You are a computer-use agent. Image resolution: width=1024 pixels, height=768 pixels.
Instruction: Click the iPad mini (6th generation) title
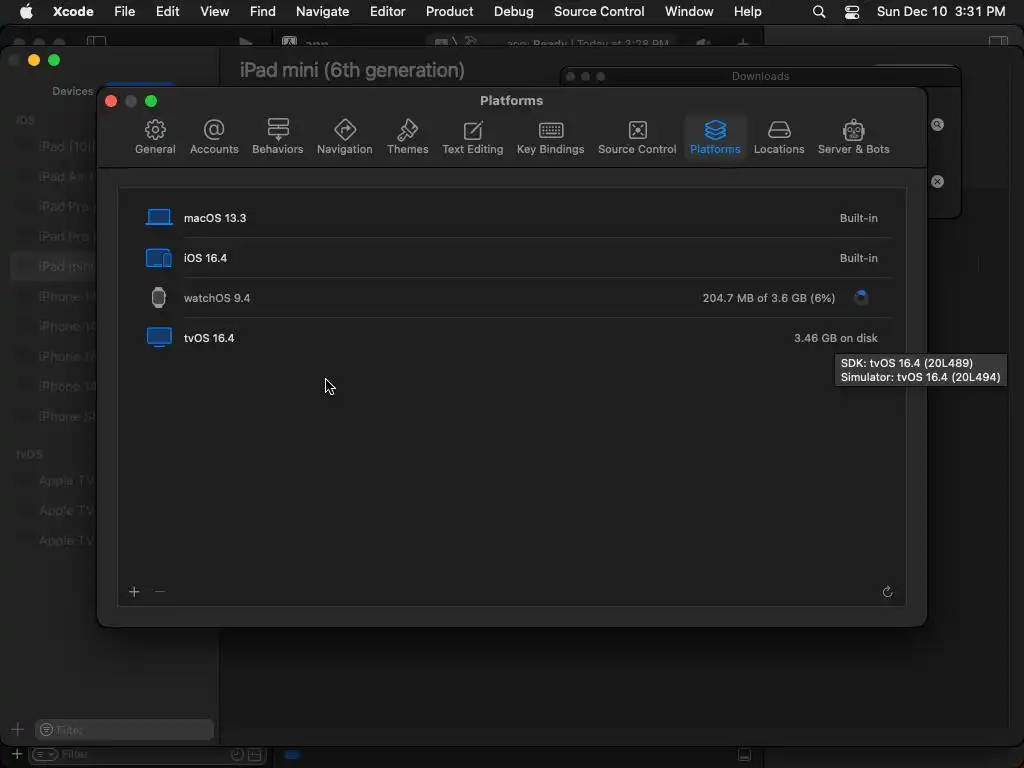(x=352, y=70)
